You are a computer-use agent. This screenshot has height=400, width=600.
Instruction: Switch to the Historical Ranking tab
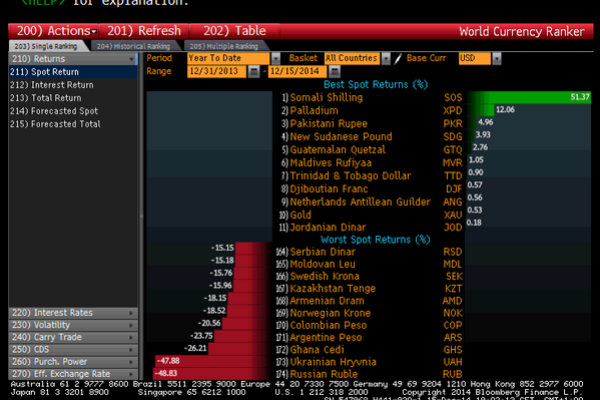click(133, 46)
